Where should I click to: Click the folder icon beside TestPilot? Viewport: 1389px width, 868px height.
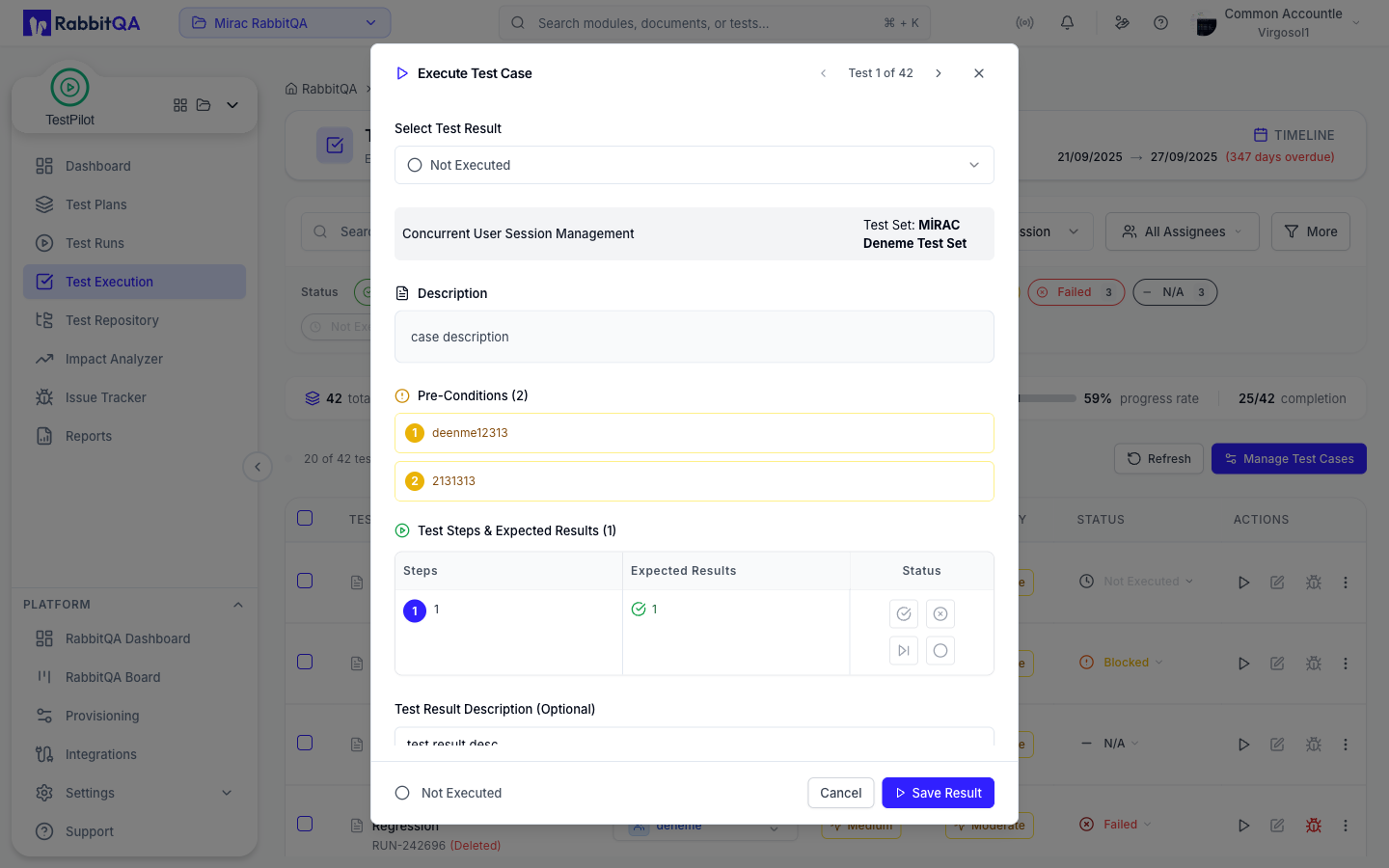(x=204, y=105)
